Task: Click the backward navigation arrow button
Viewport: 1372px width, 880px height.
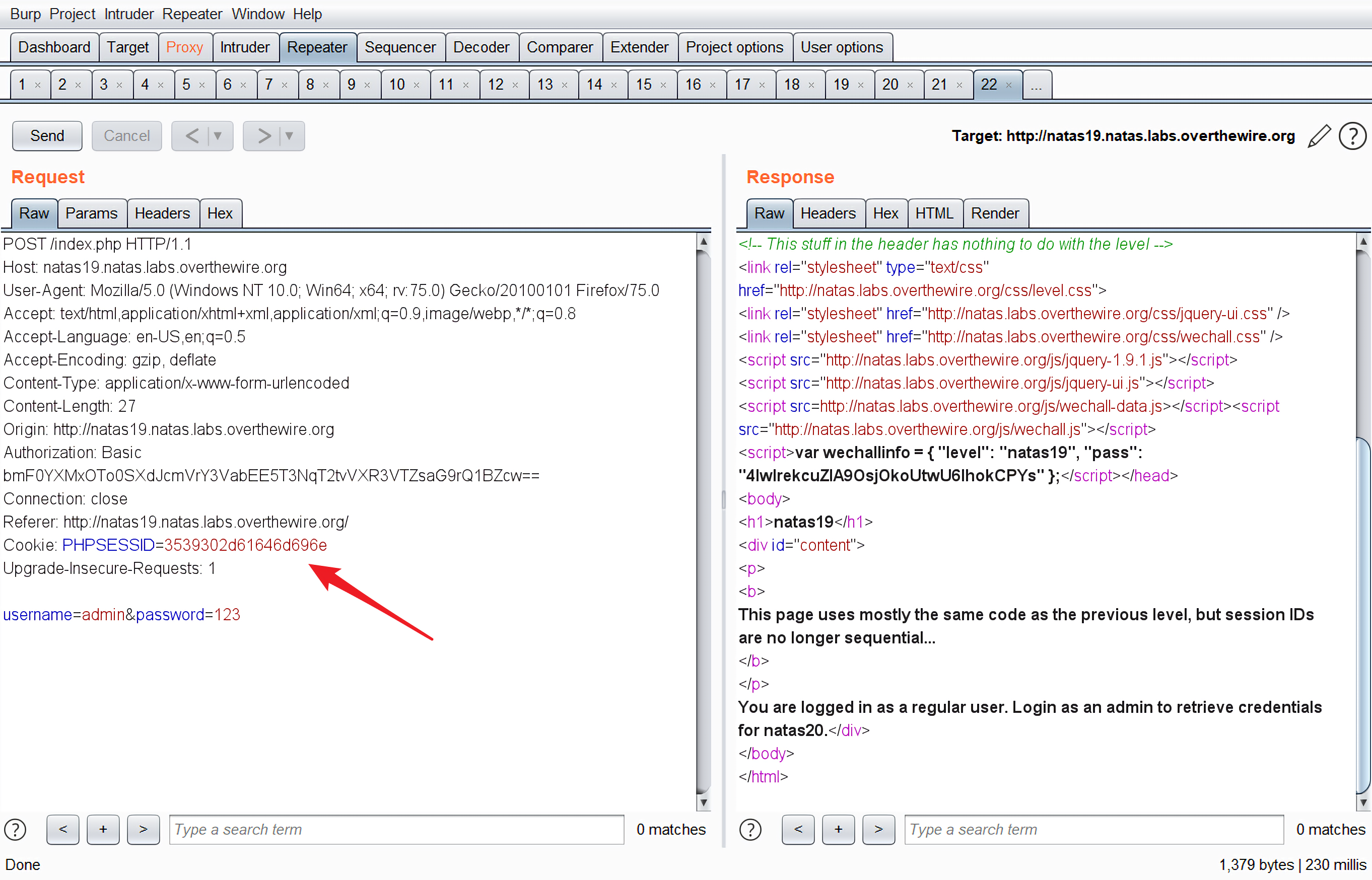Action: click(x=193, y=136)
